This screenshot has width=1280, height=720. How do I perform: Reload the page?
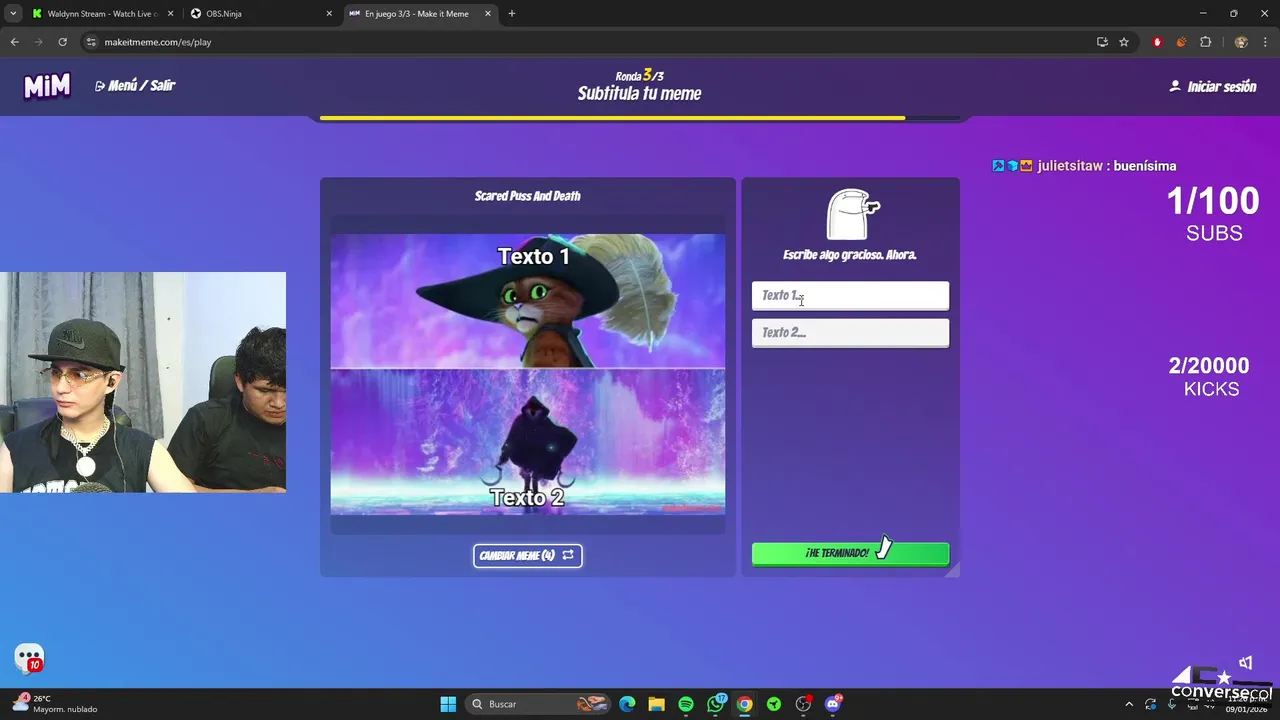(62, 42)
